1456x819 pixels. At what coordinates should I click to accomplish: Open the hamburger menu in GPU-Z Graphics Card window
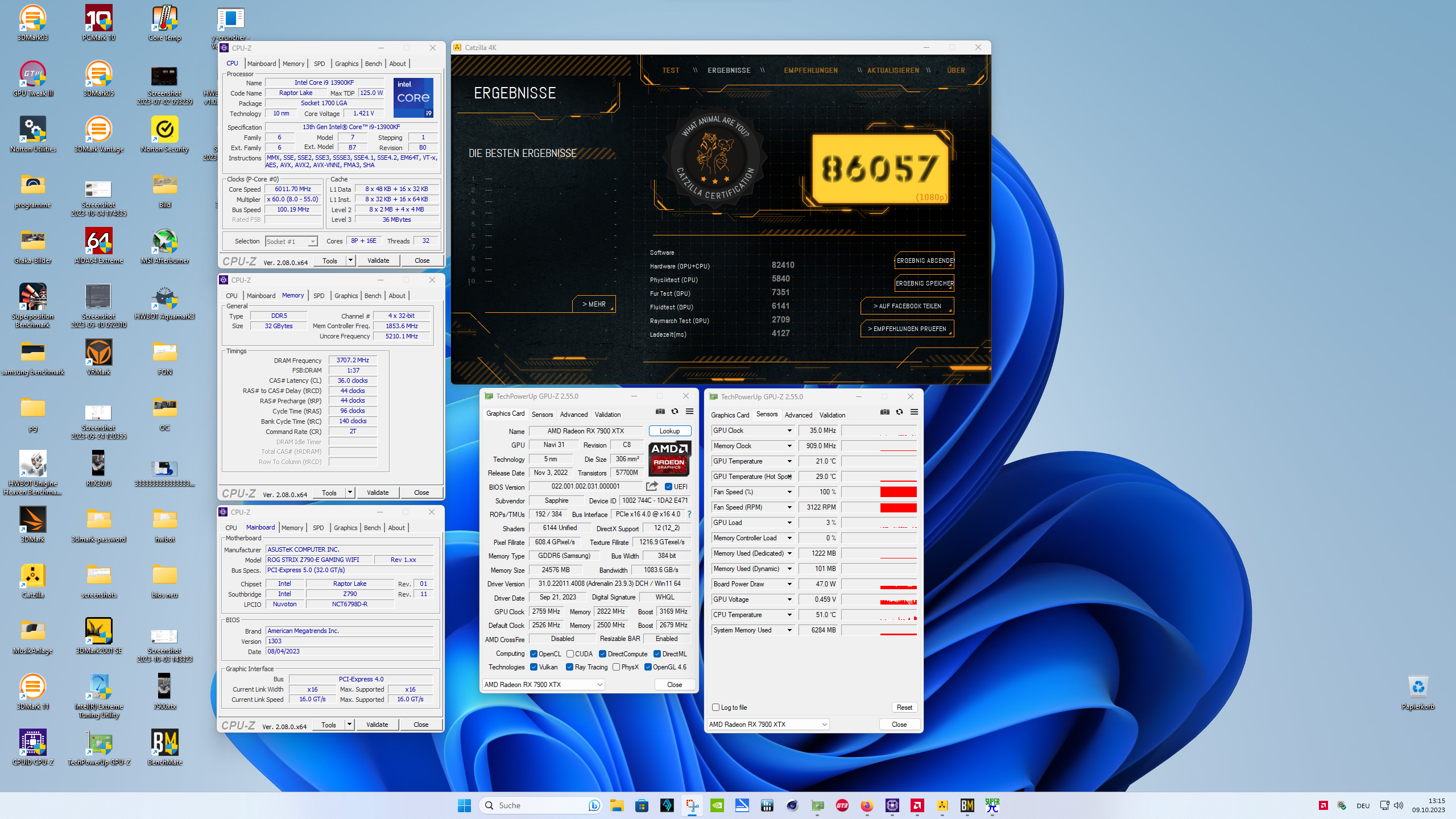pyautogui.click(x=689, y=411)
